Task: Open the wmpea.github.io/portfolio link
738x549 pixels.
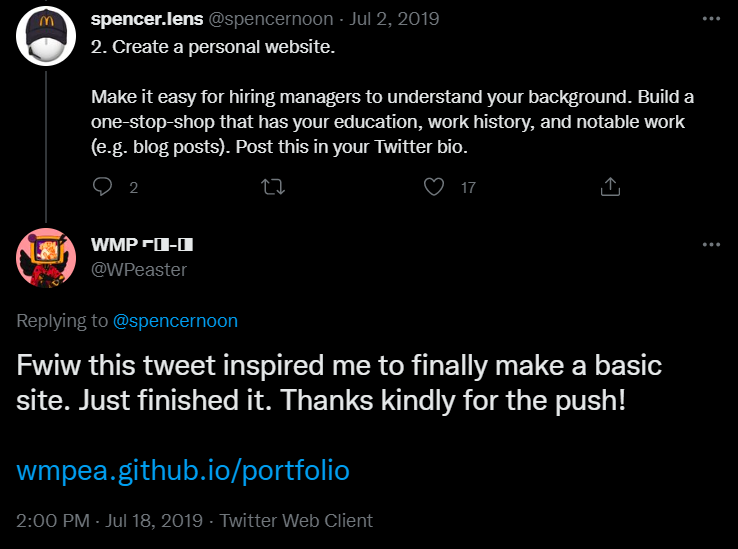Action: click(183, 470)
